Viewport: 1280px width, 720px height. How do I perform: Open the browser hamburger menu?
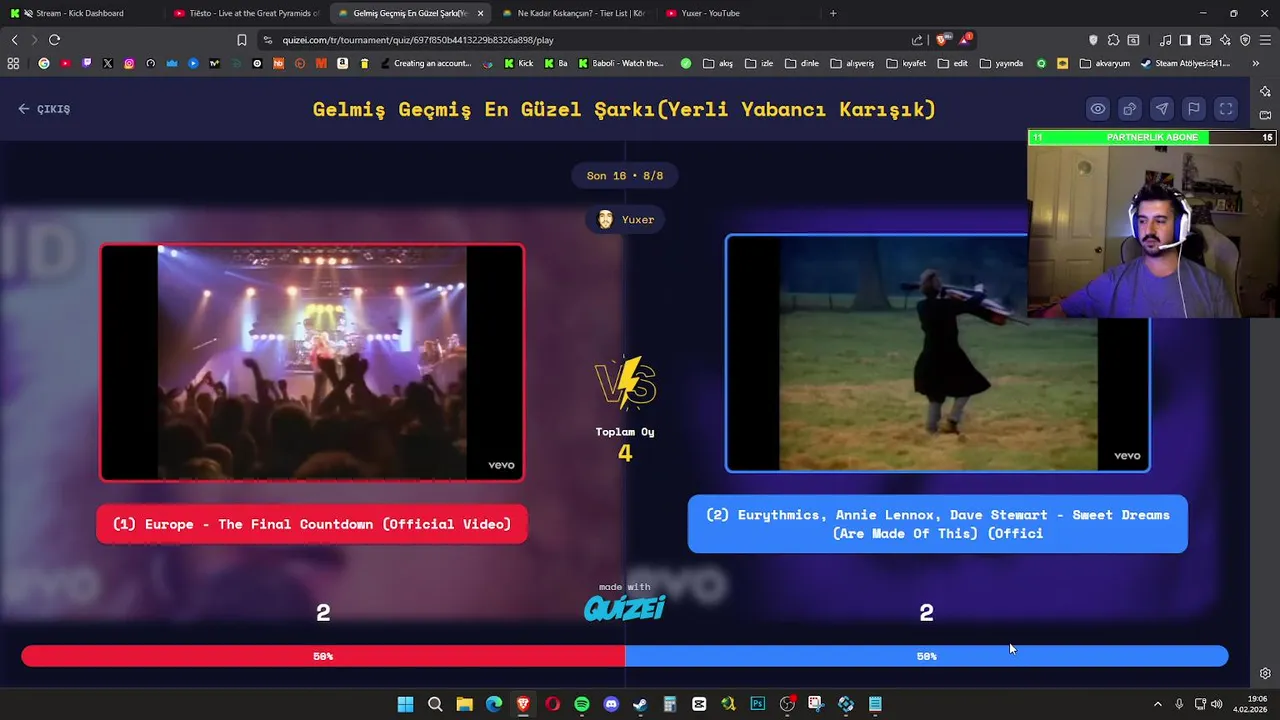[1265, 40]
